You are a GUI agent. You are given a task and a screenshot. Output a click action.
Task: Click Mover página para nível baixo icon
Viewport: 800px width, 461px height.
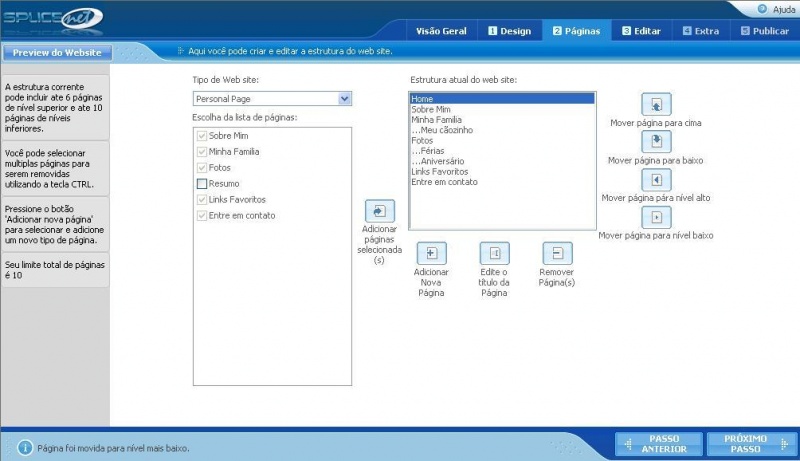click(x=656, y=217)
